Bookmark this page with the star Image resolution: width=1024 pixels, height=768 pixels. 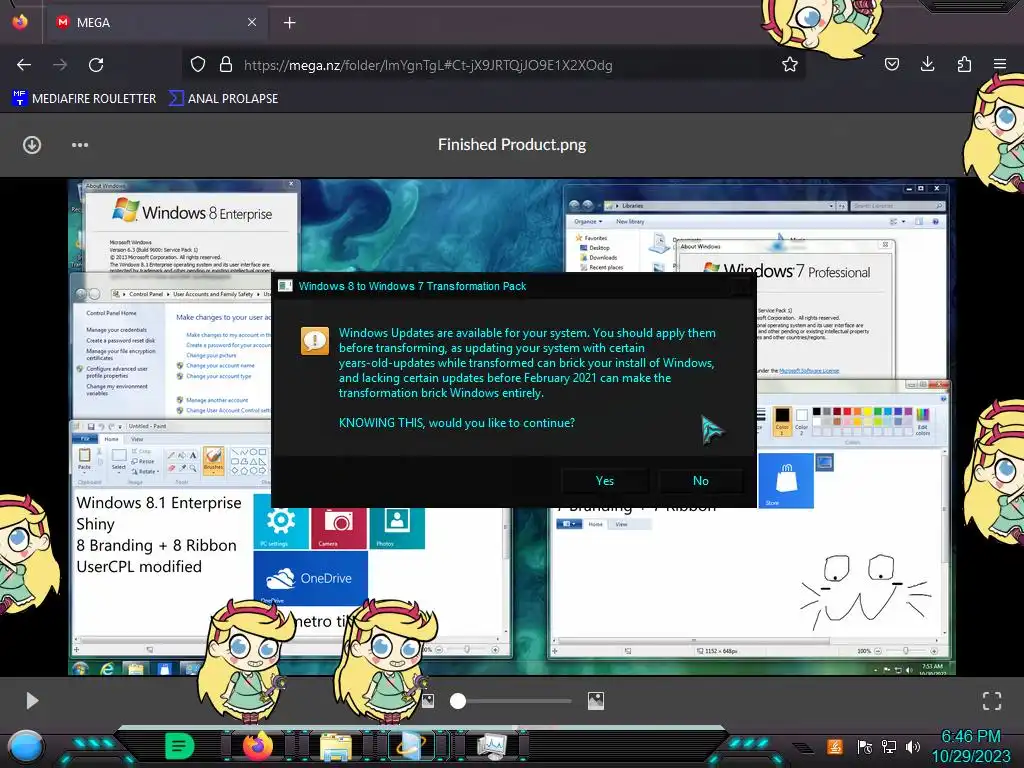click(790, 64)
